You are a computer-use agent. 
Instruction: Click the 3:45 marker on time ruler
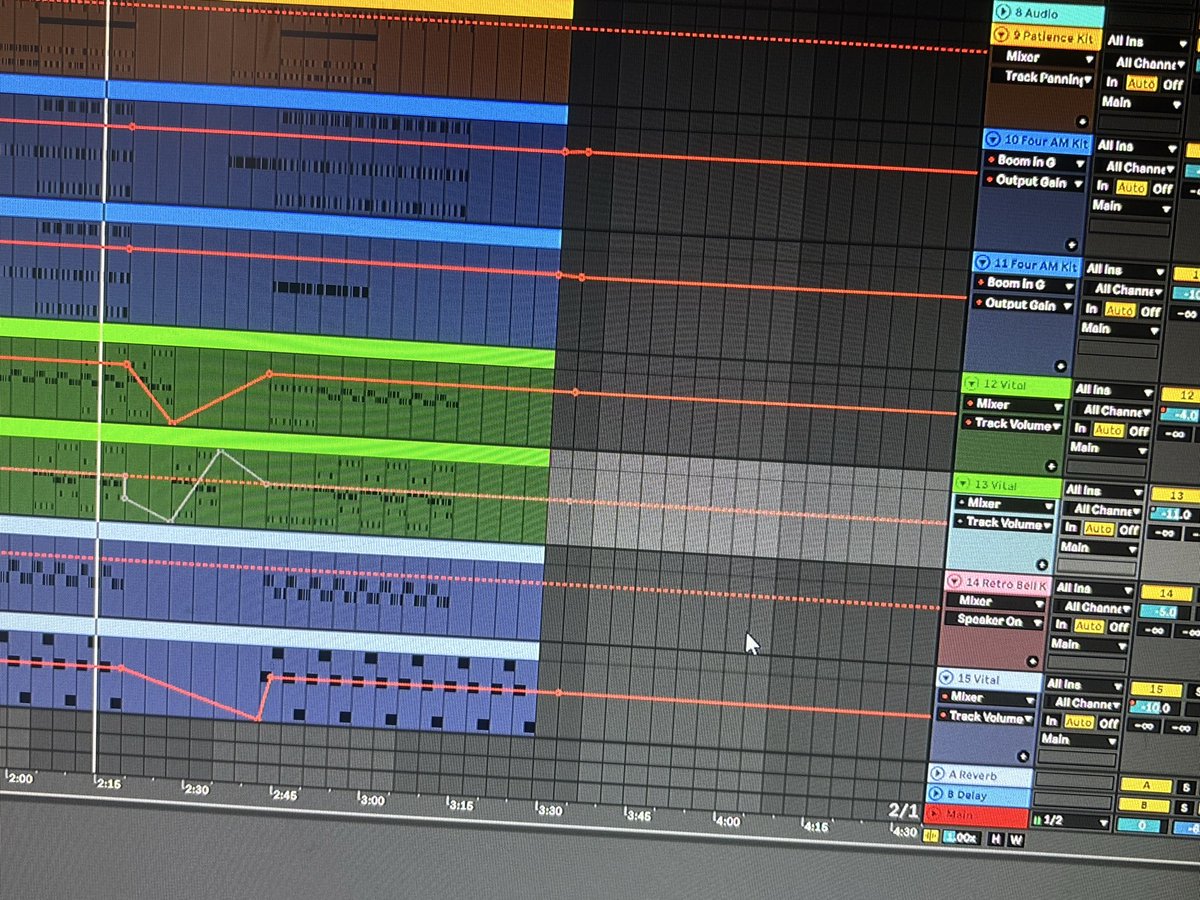[638, 815]
